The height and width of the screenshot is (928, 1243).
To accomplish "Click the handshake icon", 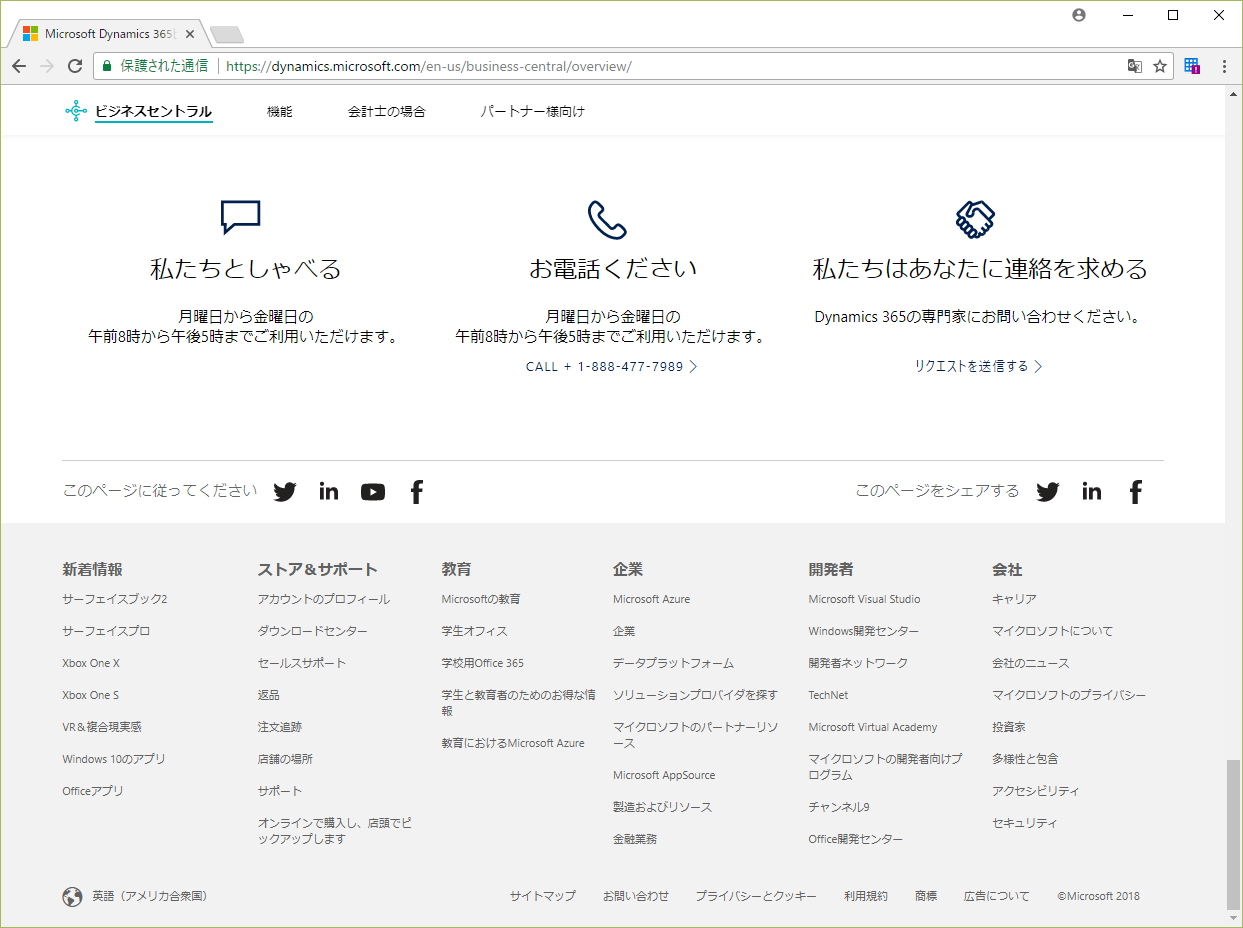I will pos(975,219).
